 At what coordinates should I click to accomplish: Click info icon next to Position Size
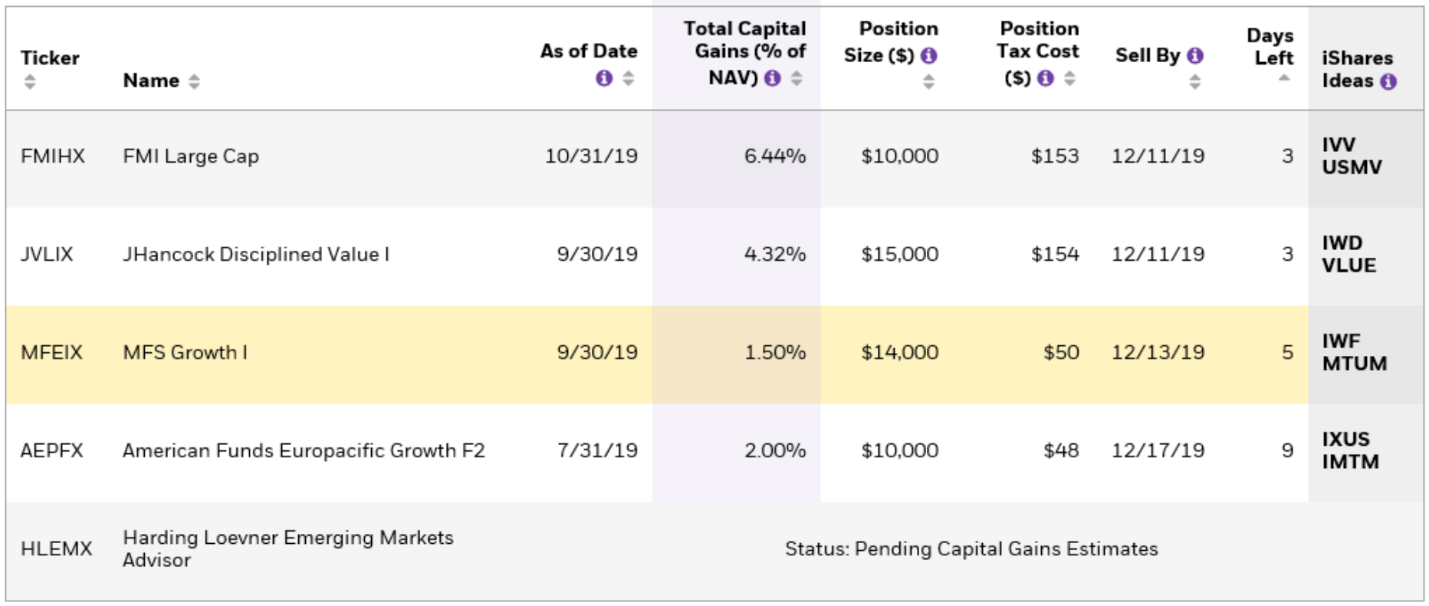929,56
